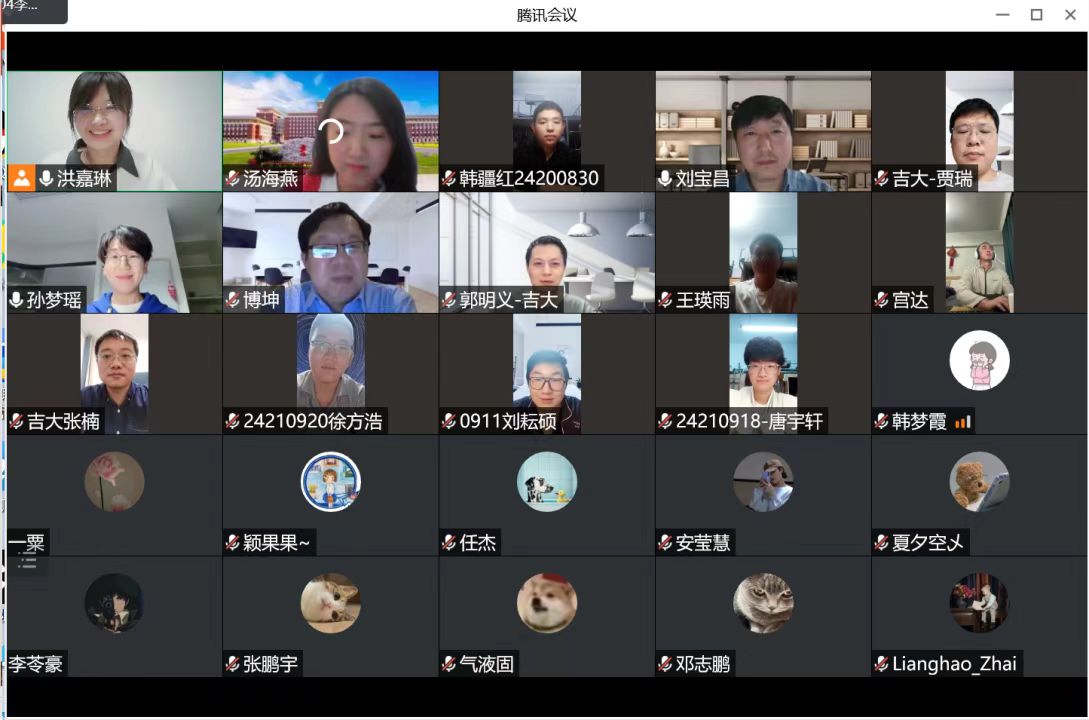Screen dimensions: 1089x720
Task: Click the muted mic icon next to 颖果果~
Action: (232, 543)
